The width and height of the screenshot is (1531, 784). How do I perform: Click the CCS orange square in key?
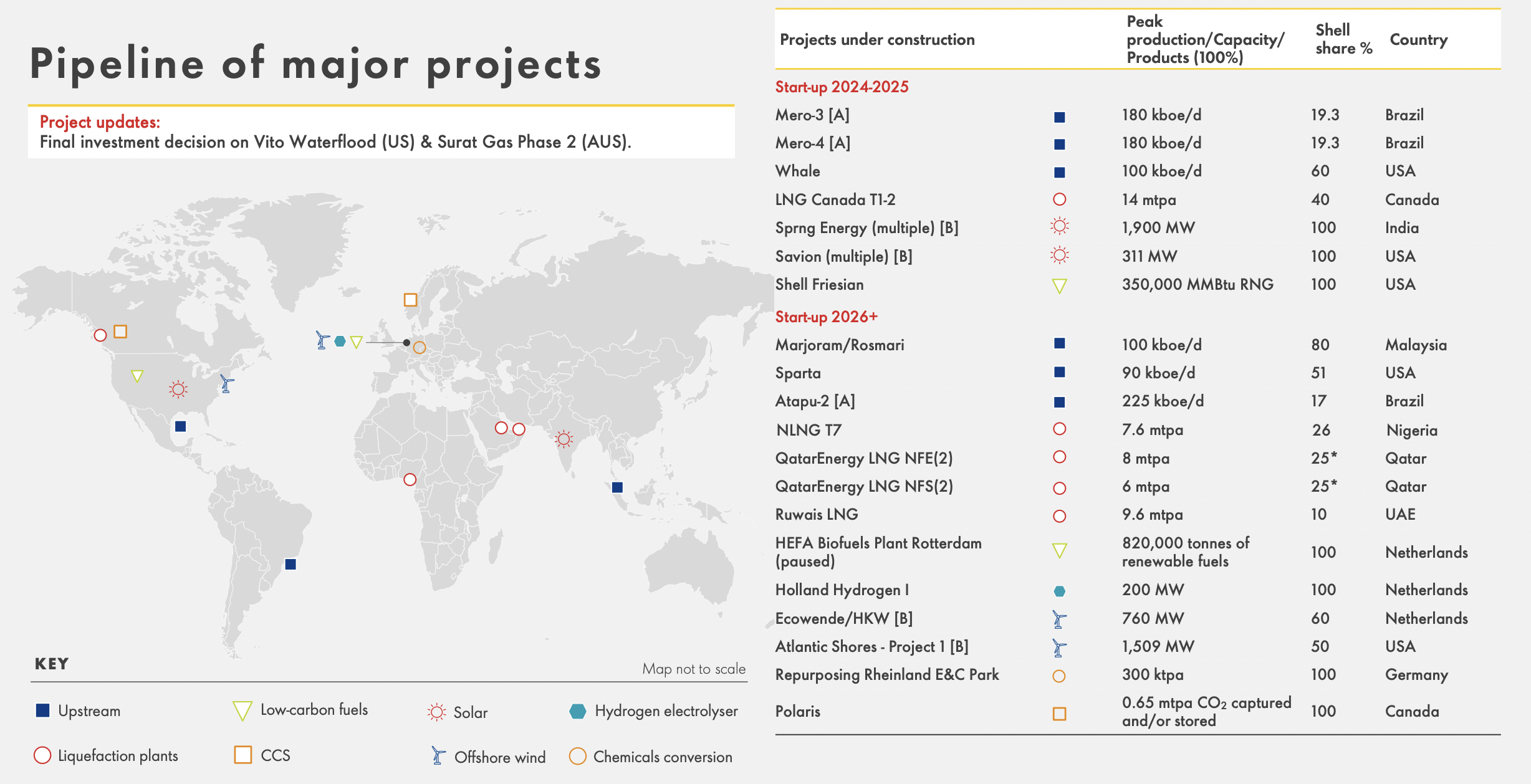tap(242, 755)
